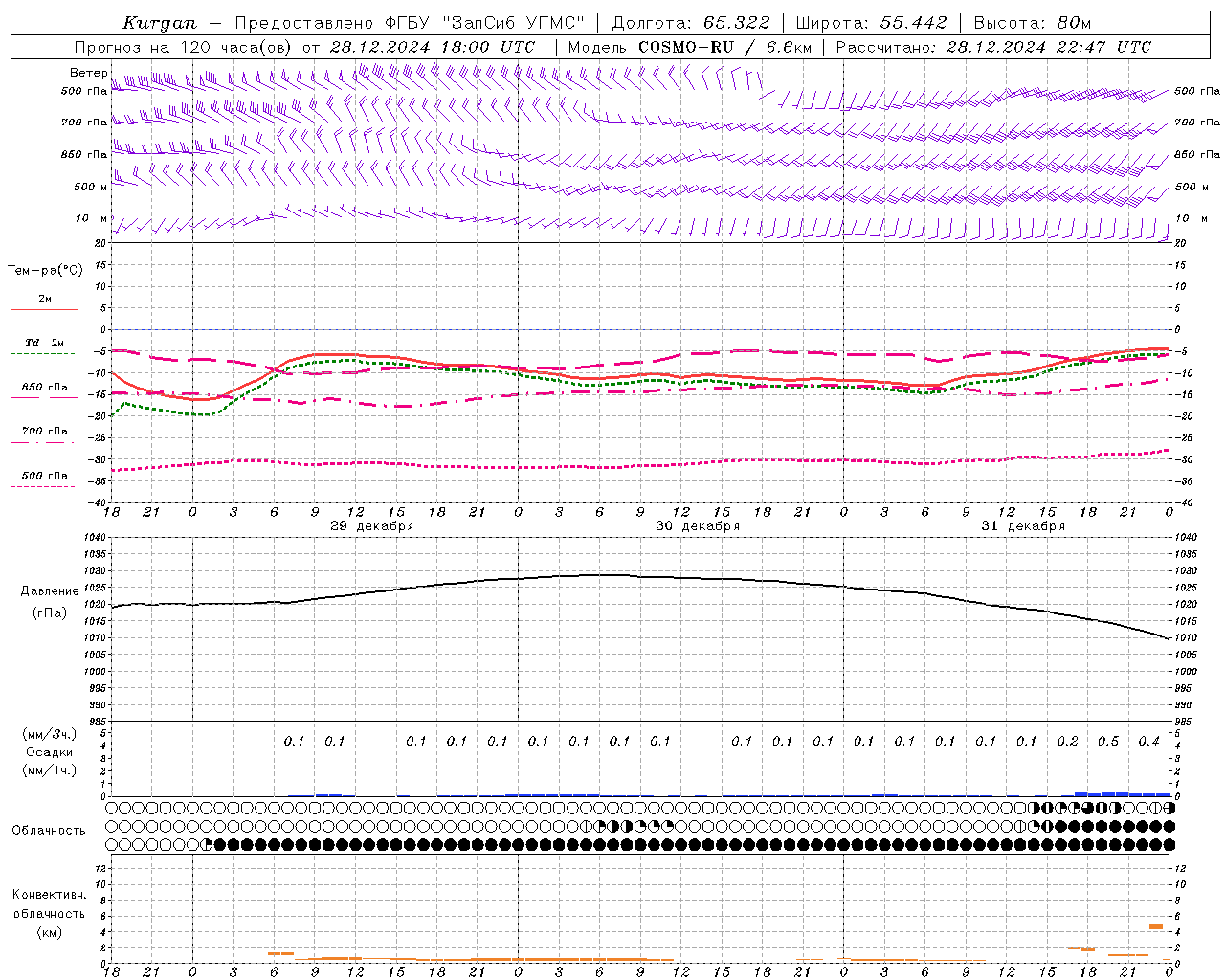Viewport: 1225px width, 980px height.
Task: Click the (мм/3ч.) precipitation unit label
Action: click(x=50, y=734)
